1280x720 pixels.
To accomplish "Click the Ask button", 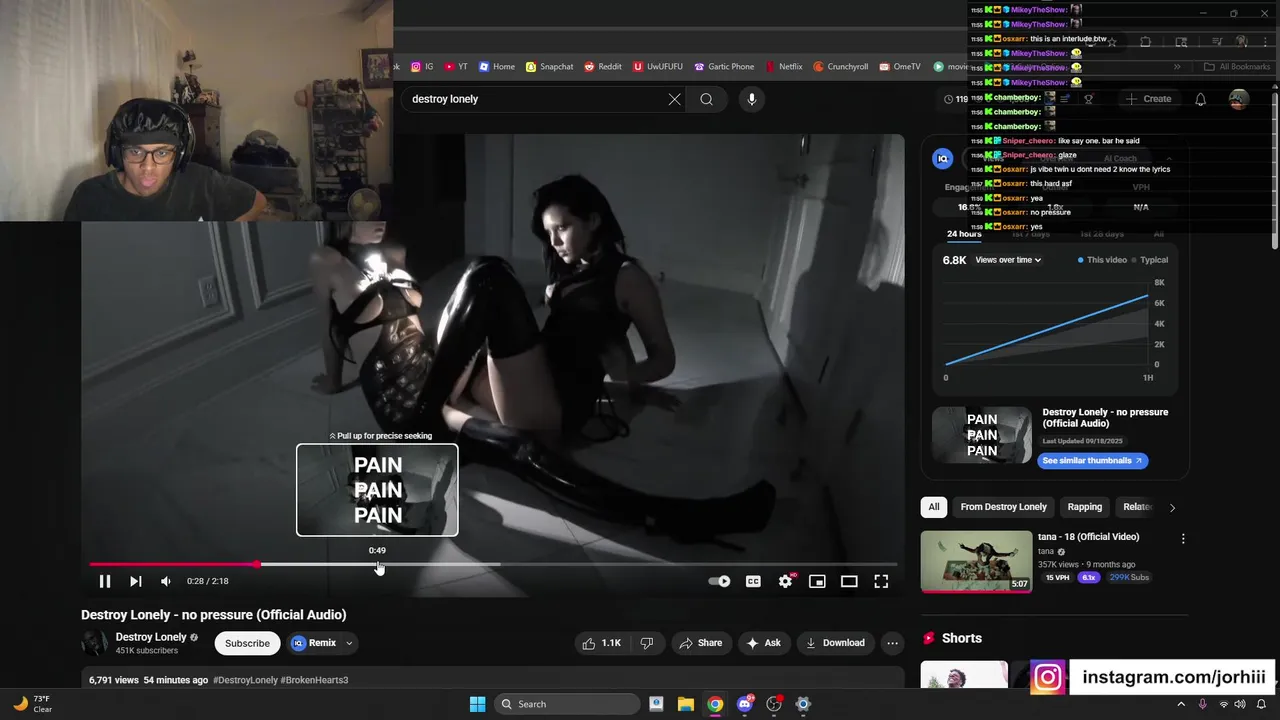I will (x=763, y=643).
